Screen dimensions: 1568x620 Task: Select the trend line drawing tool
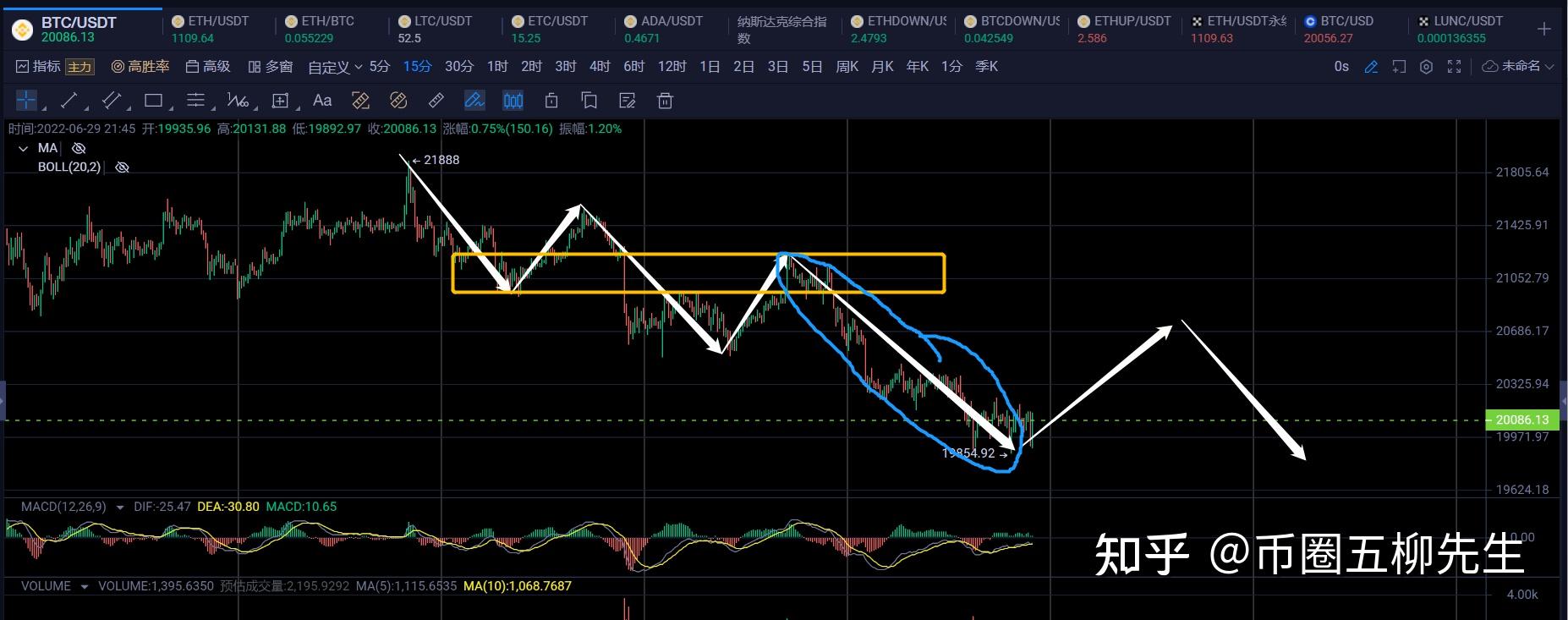(x=69, y=101)
